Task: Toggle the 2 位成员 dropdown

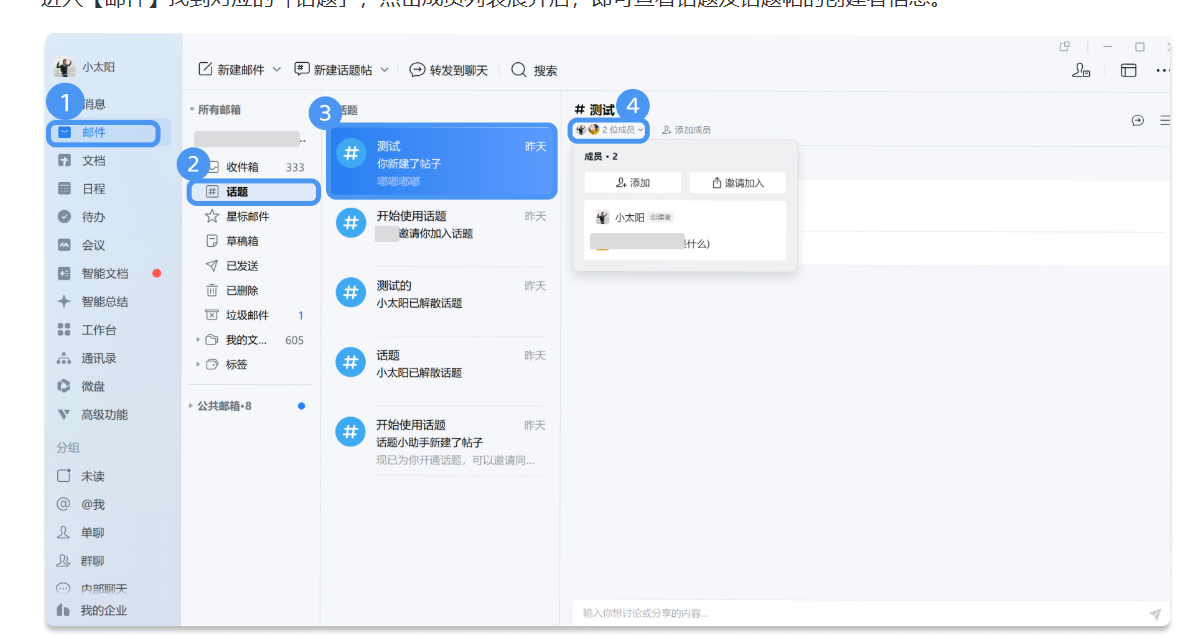Action: (610, 129)
